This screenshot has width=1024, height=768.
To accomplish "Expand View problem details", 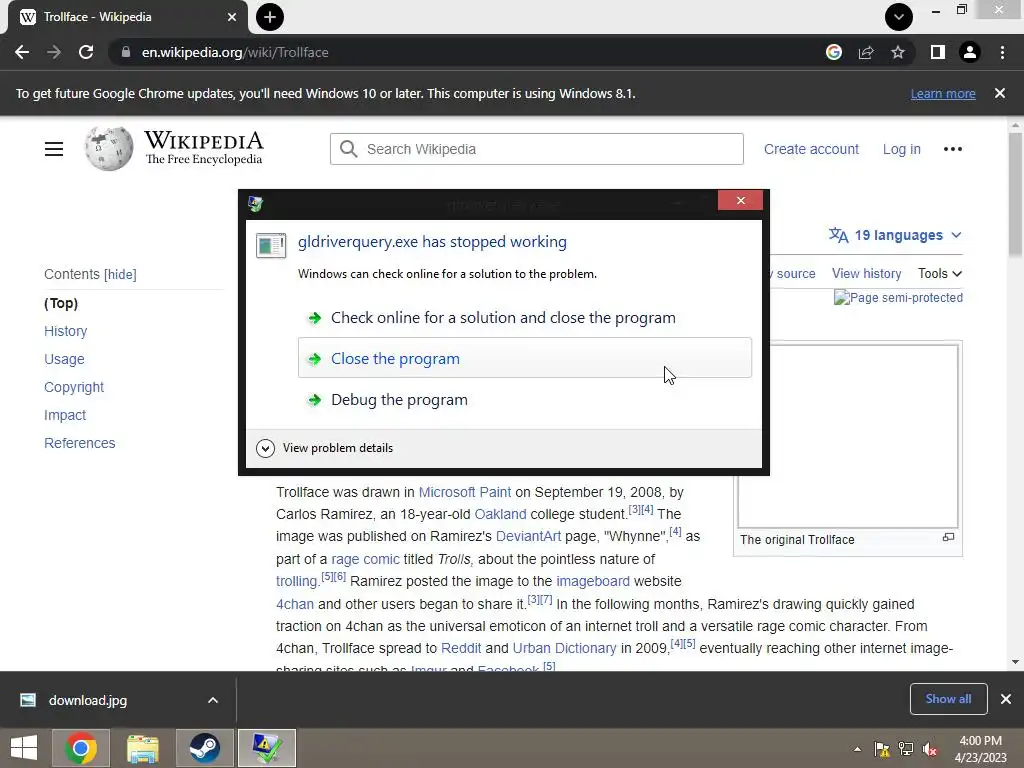I will [x=325, y=448].
